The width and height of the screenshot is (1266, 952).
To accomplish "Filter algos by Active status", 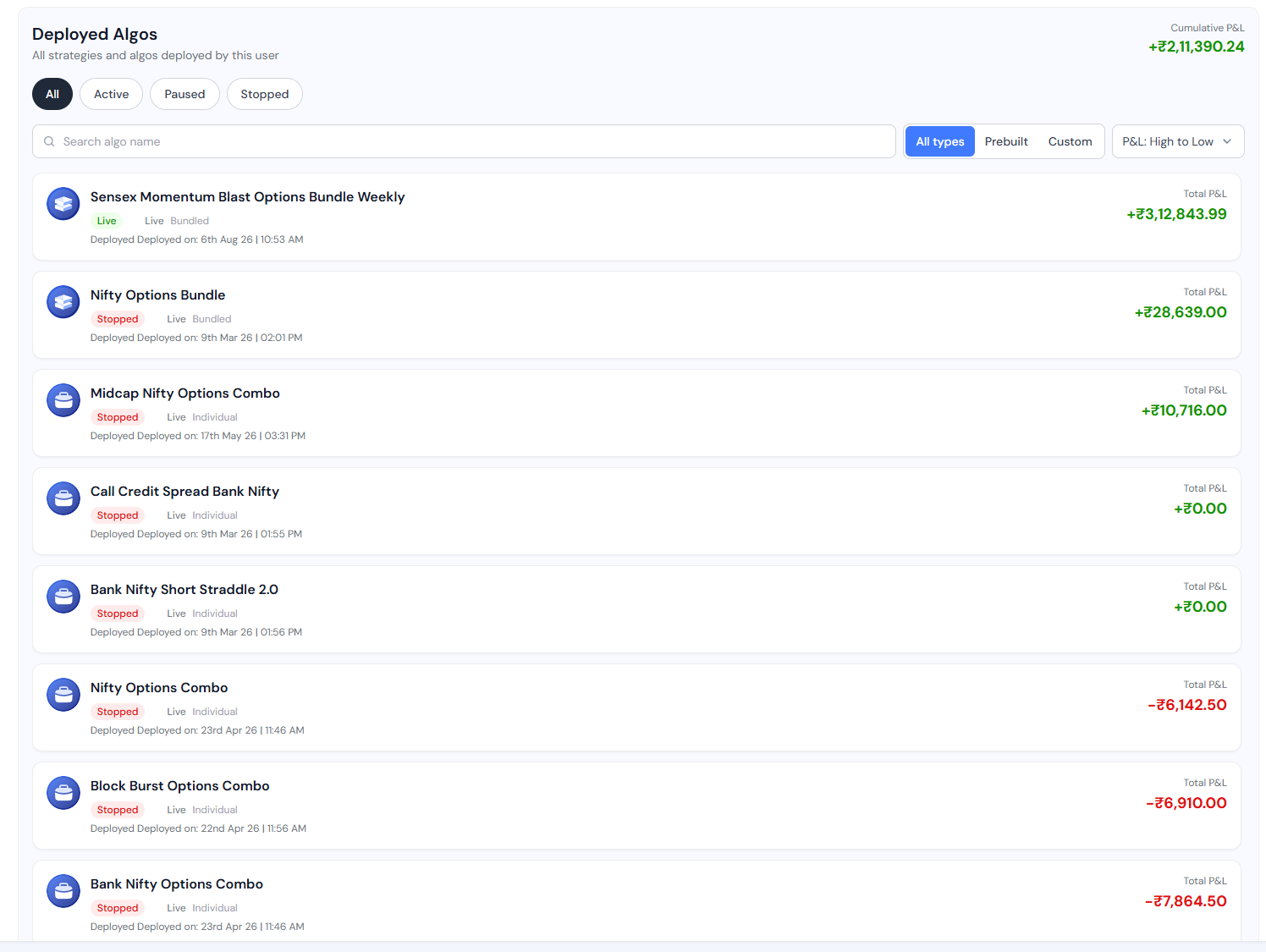I will tap(112, 94).
